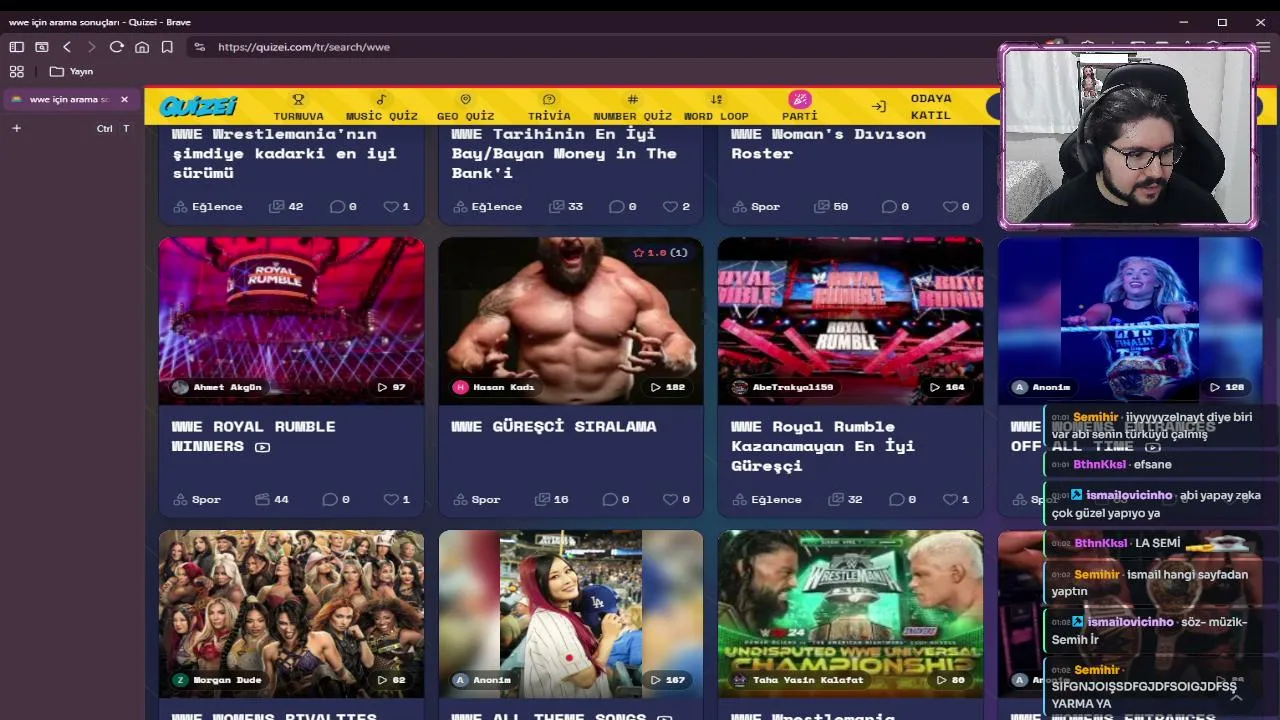The width and height of the screenshot is (1280, 720).
Task: Bookmark this page with bookmark icon
Action: click(x=167, y=47)
